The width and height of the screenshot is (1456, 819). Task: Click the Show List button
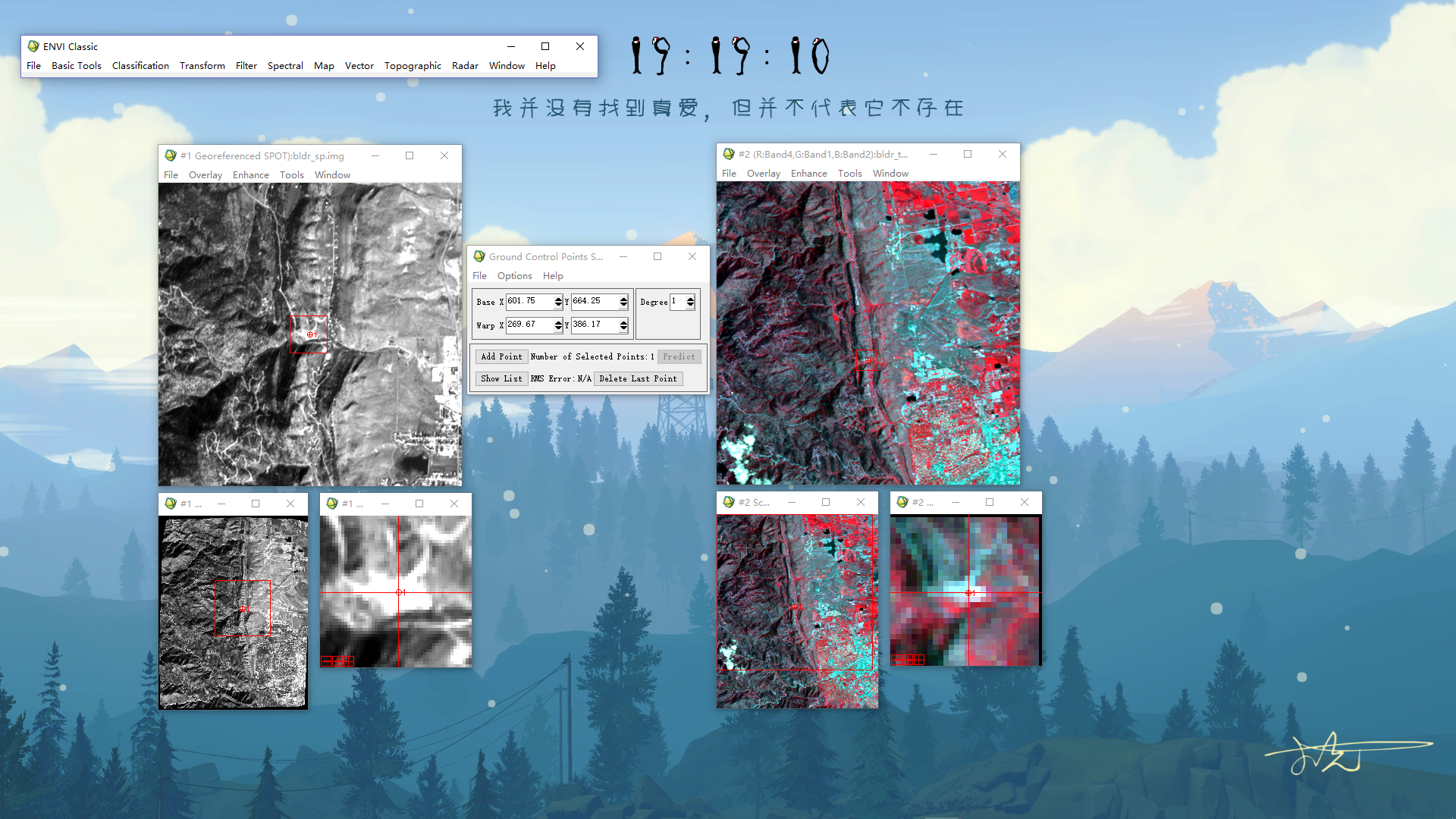coord(501,378)
